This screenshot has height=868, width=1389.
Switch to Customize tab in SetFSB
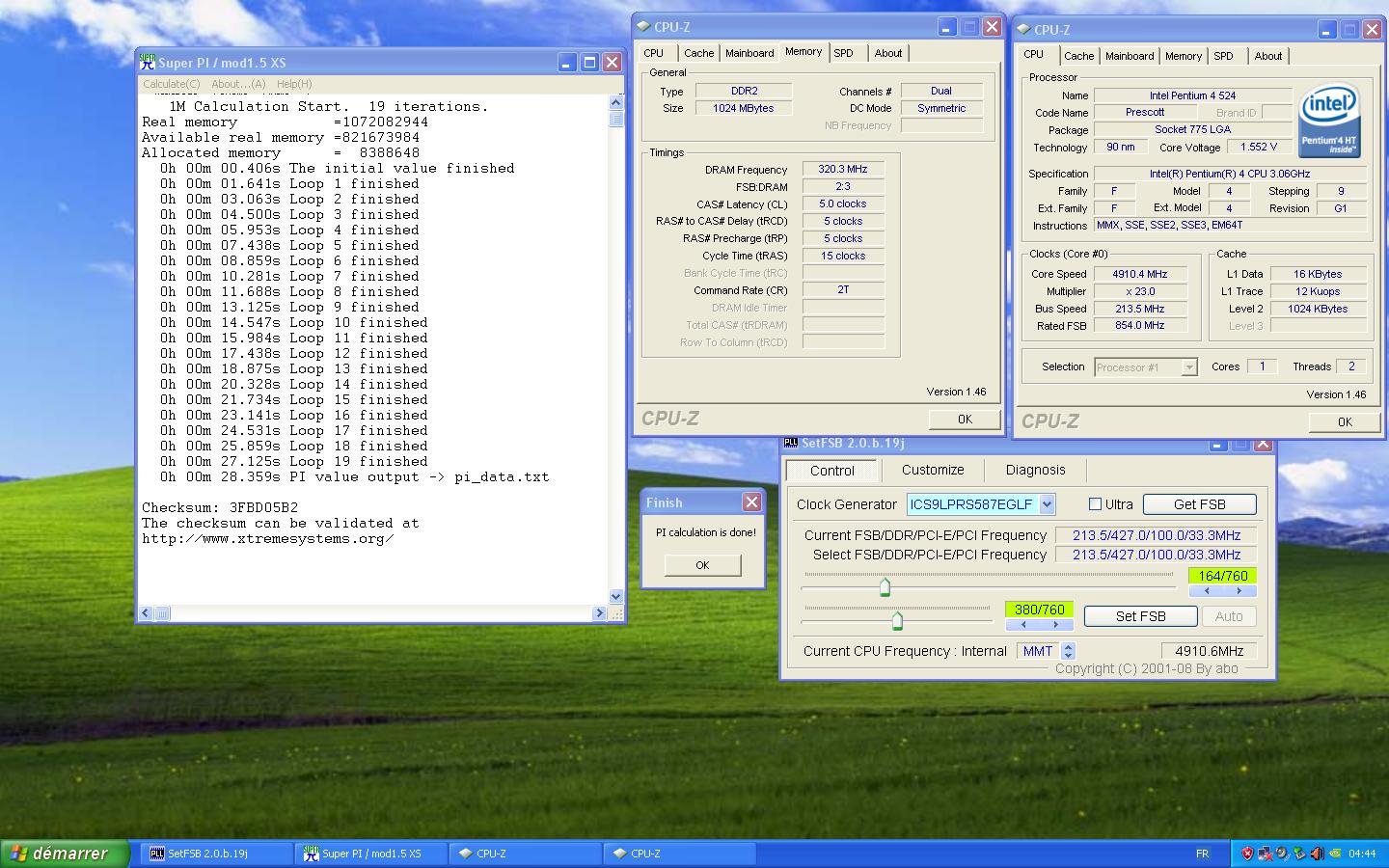(933, 470)
